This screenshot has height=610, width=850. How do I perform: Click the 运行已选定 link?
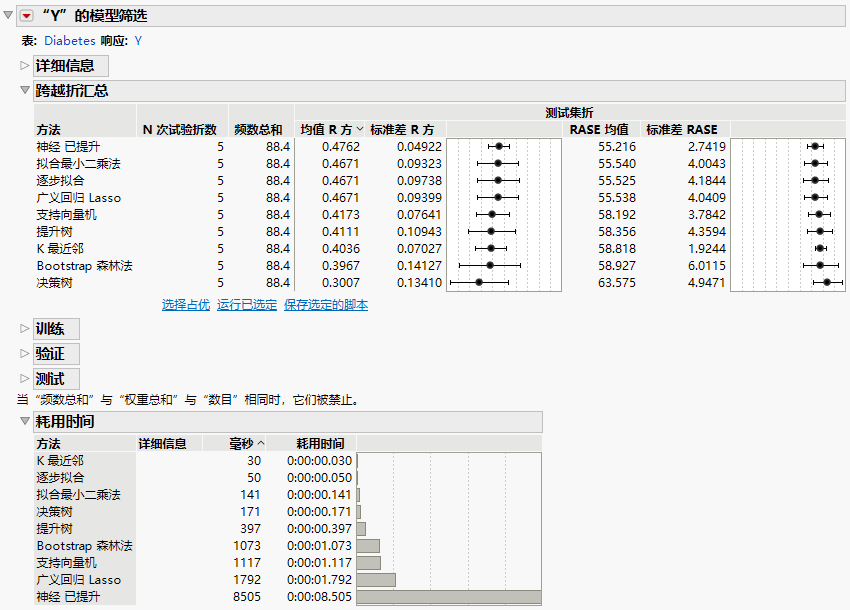247,305
